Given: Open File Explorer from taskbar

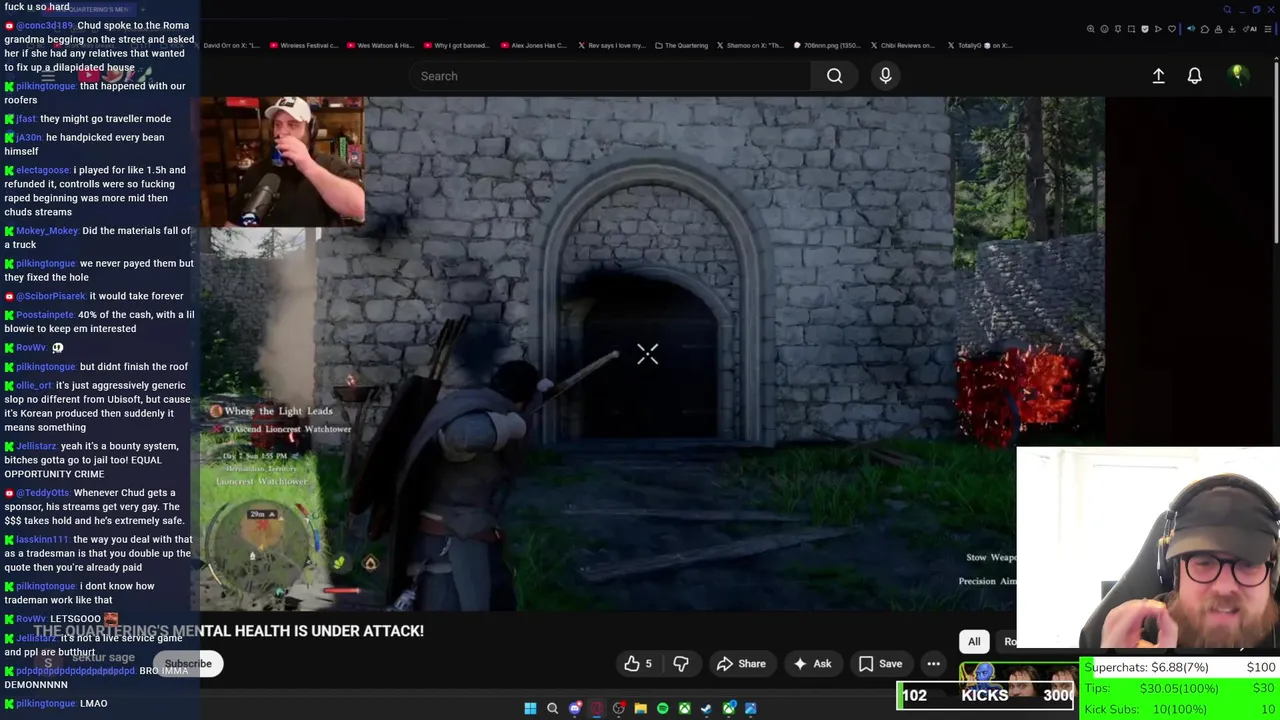Looking at the screenshot, I should [x=640, y=708].
